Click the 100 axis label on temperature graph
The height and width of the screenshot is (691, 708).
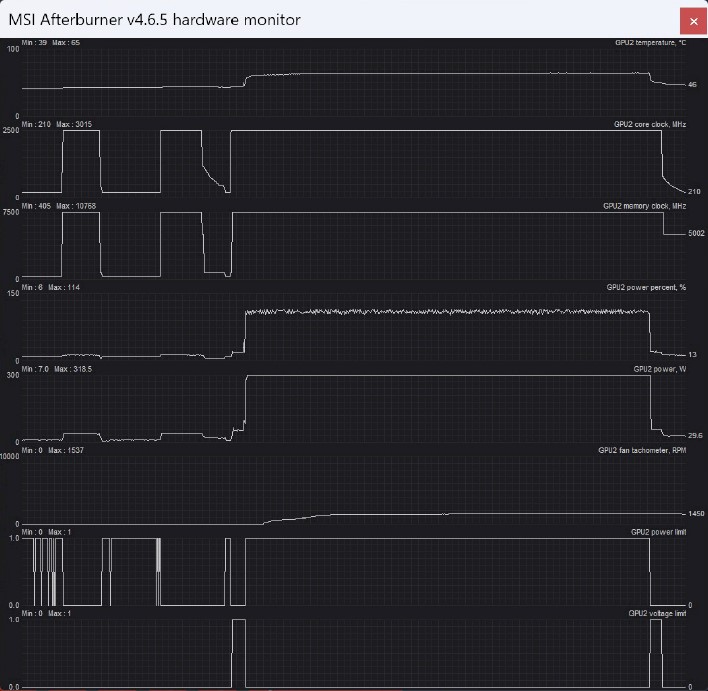pos(13,49)
